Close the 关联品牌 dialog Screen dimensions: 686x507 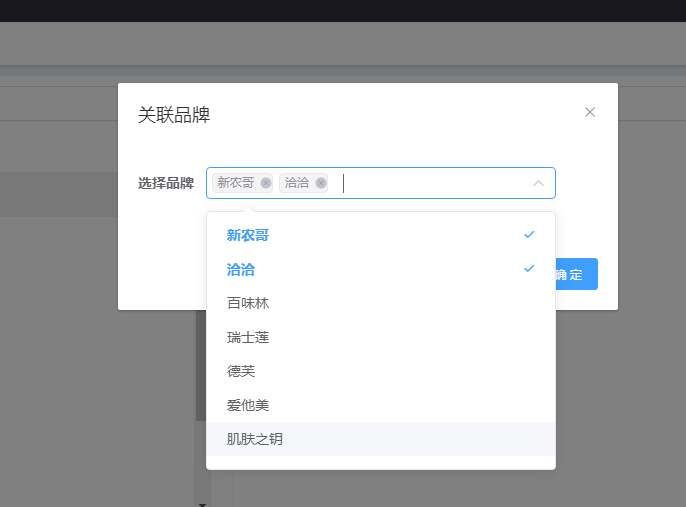(x=590, y=112)
